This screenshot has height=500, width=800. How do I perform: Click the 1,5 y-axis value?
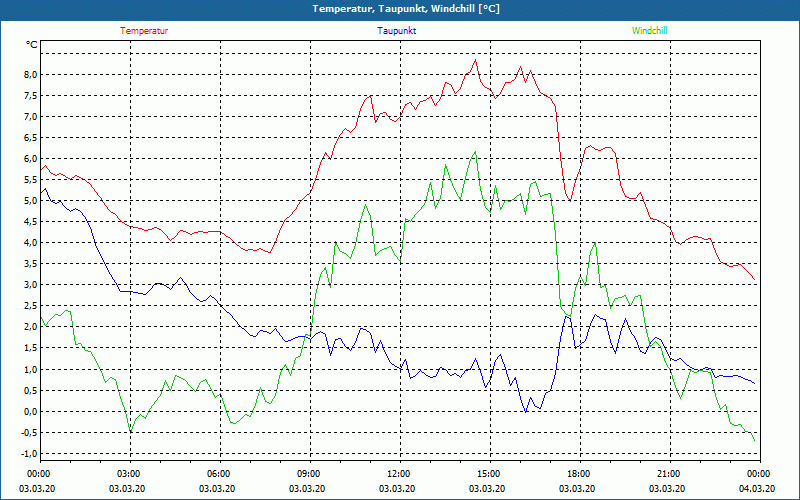[x=30, y=348]
